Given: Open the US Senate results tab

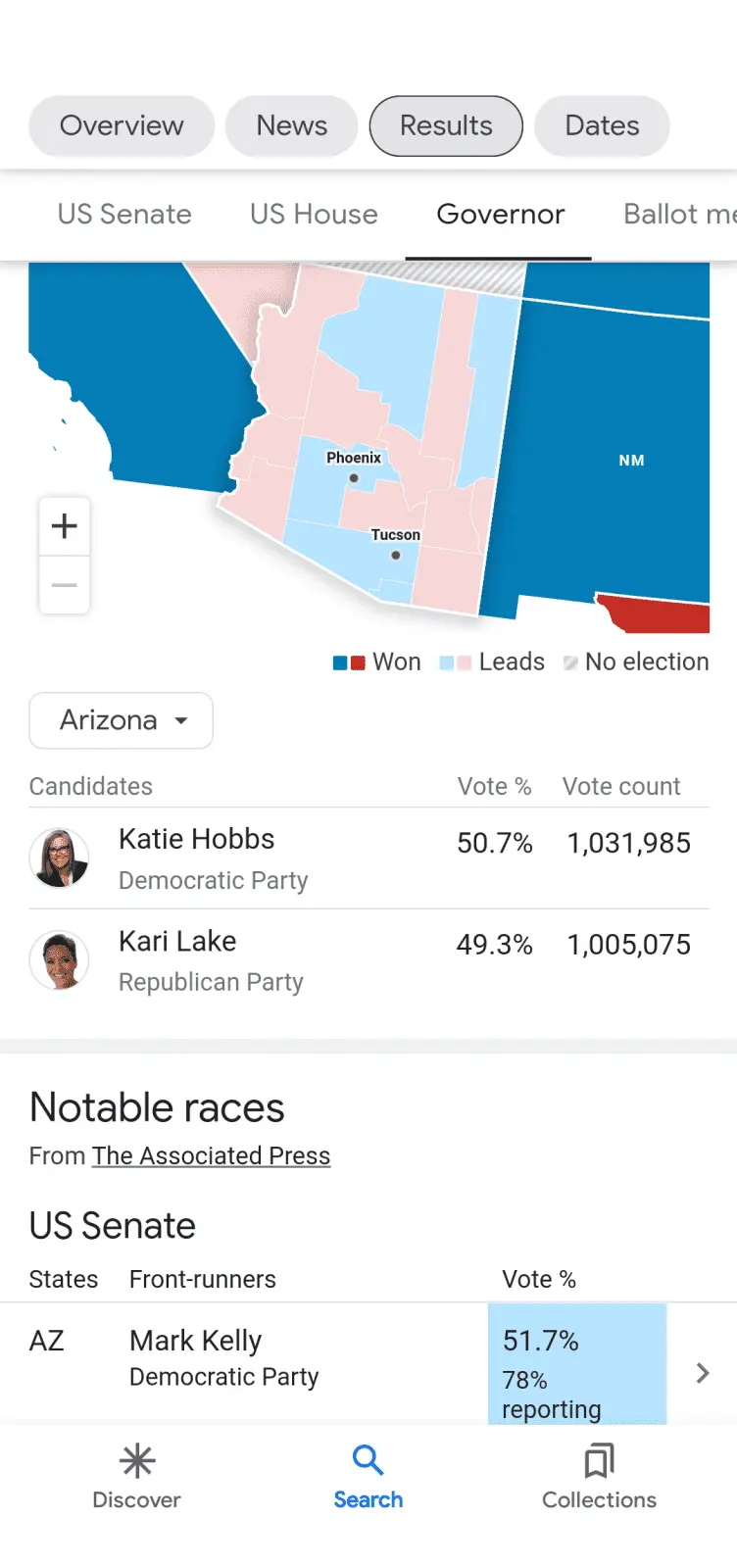Looking at the screenshot, I should click(124, 215).
